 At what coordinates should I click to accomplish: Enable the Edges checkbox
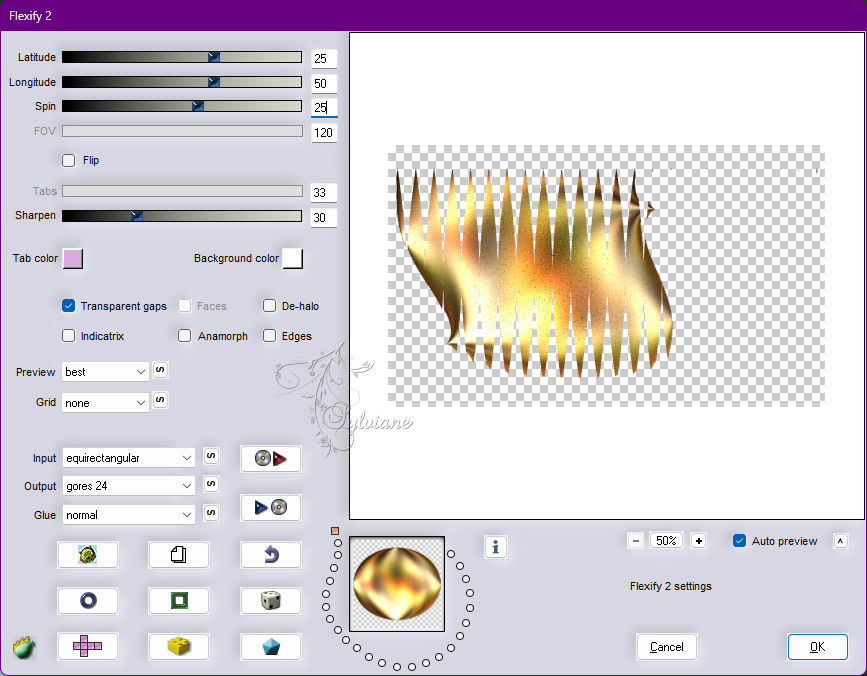269,336
